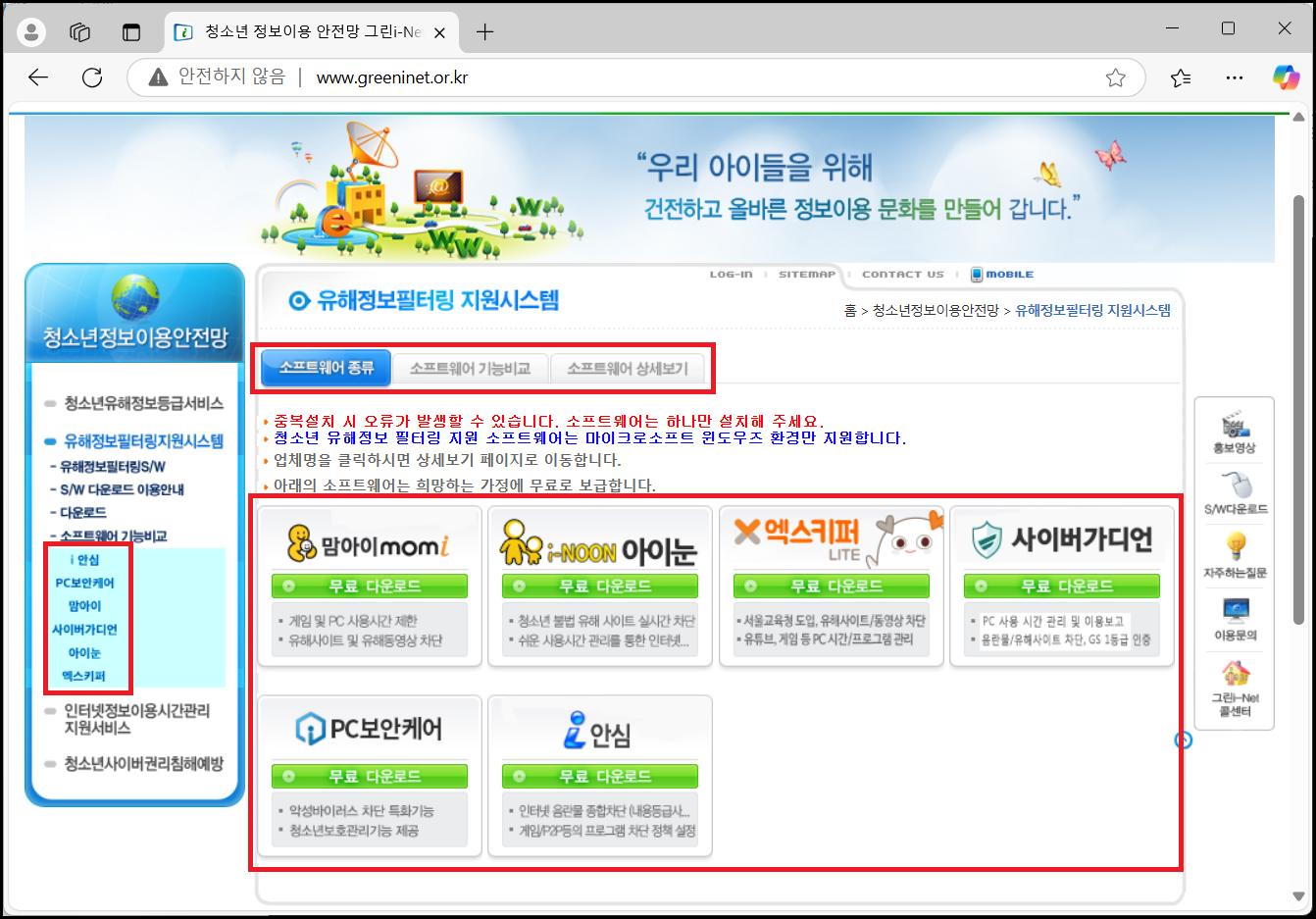Image resolution: width=1316 pixels, height=919 pixels.
Task: Click the i-NOON 아이눈 logo
Action: [x=598, y=543]
